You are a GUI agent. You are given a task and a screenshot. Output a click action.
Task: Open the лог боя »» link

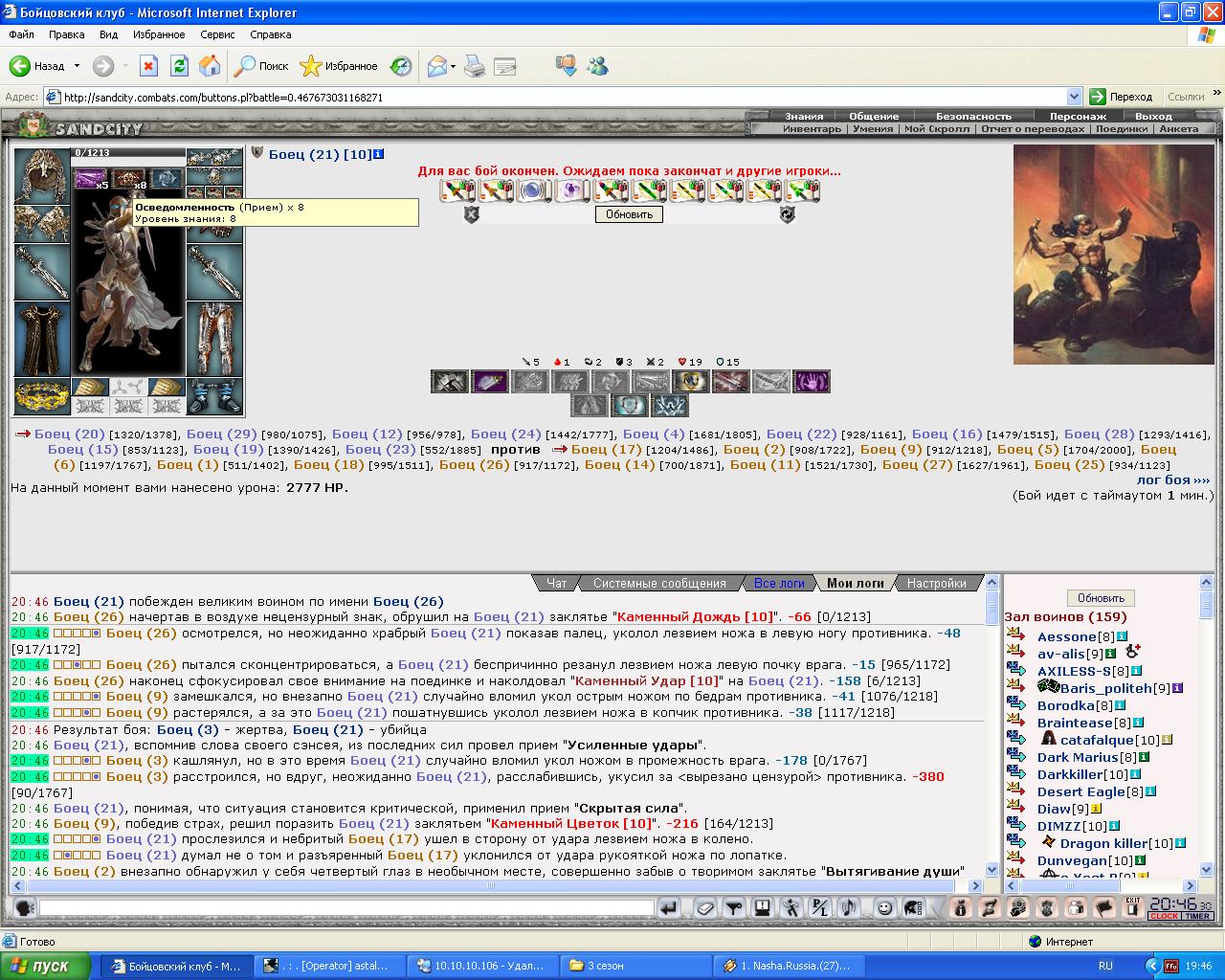[1173, 479]
